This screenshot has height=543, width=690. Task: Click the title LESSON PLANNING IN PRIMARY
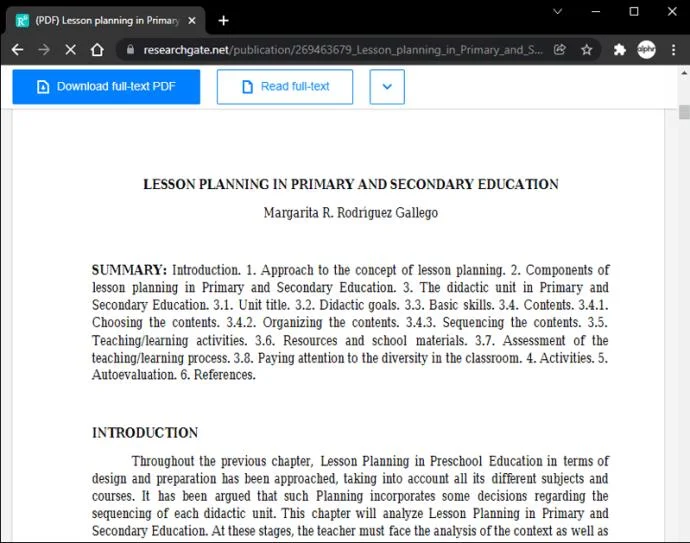point(351,184)
